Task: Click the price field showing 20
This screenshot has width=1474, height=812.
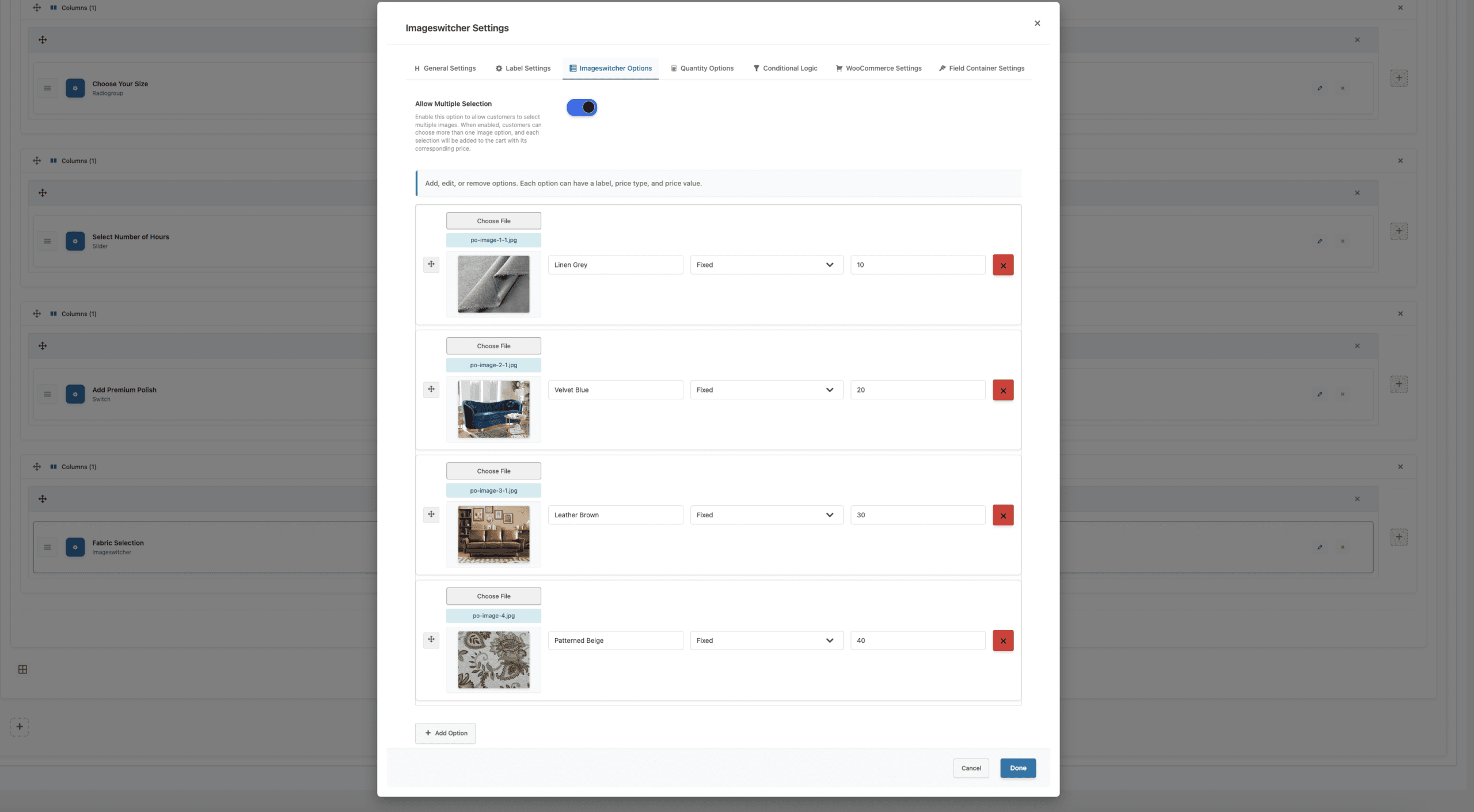Action: (x=917, y=390)
